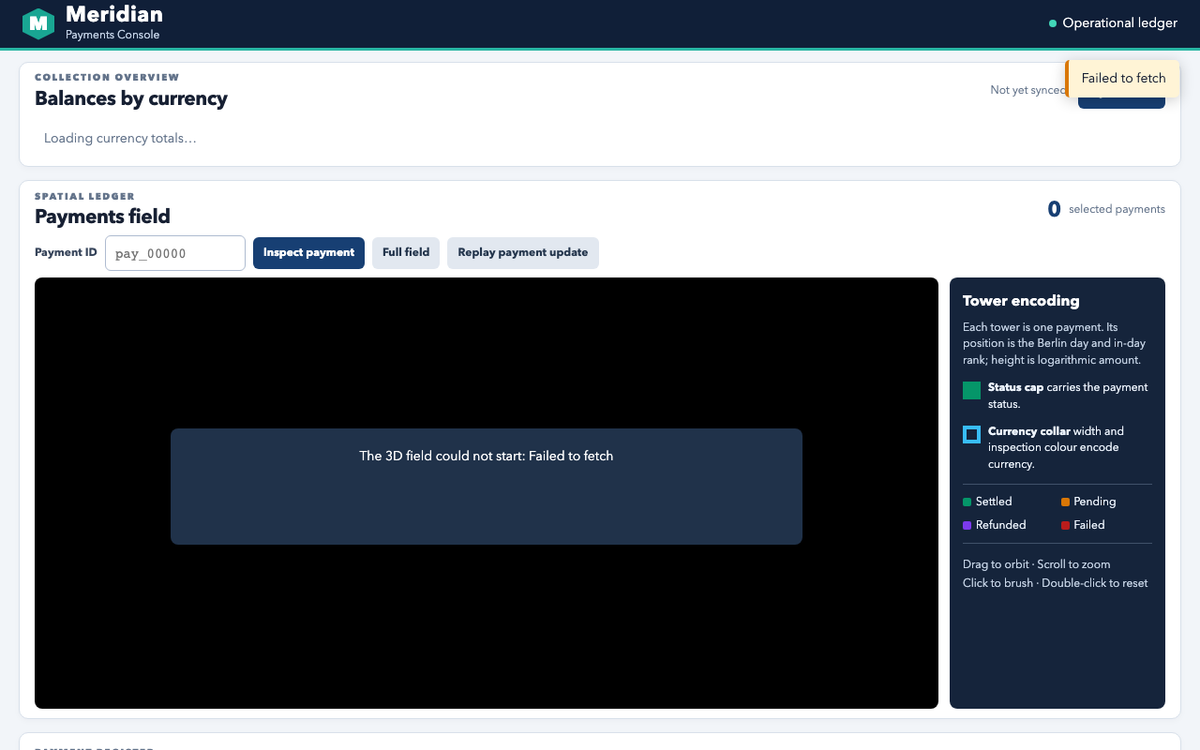Focus the Payment ID input field
The image size is (1200, 750).
point(175,253)
